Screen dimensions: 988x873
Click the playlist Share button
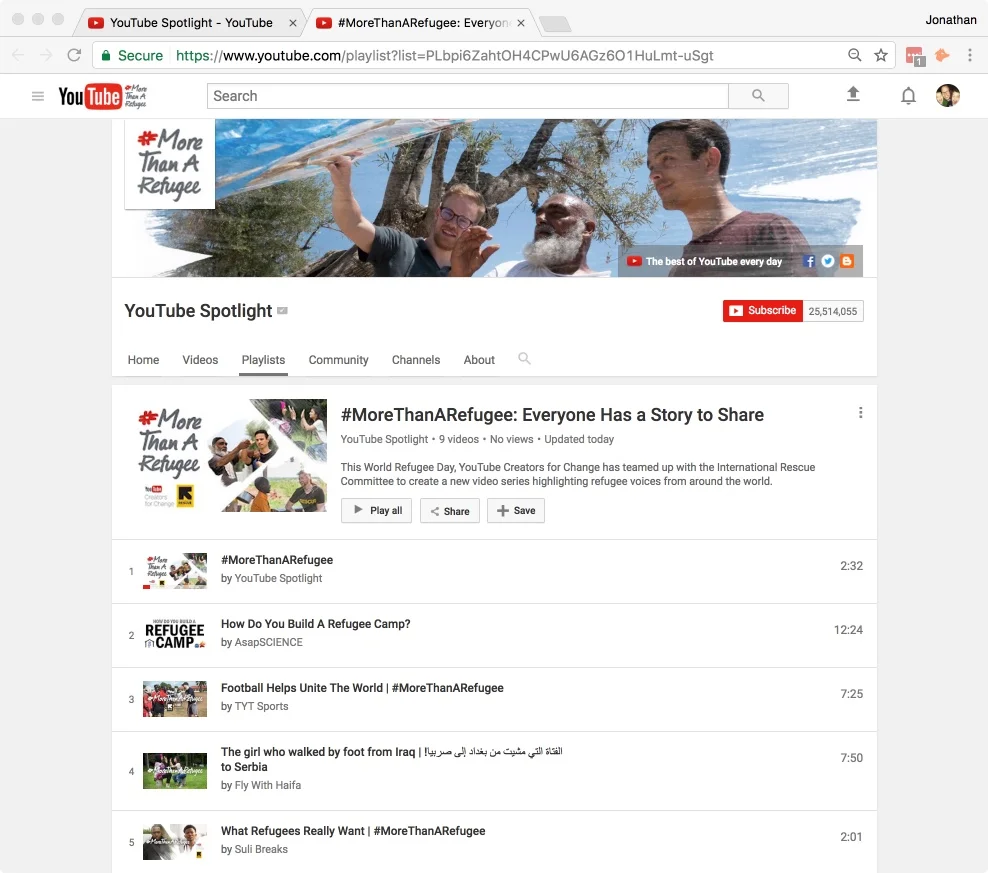[x=450, y=511]
